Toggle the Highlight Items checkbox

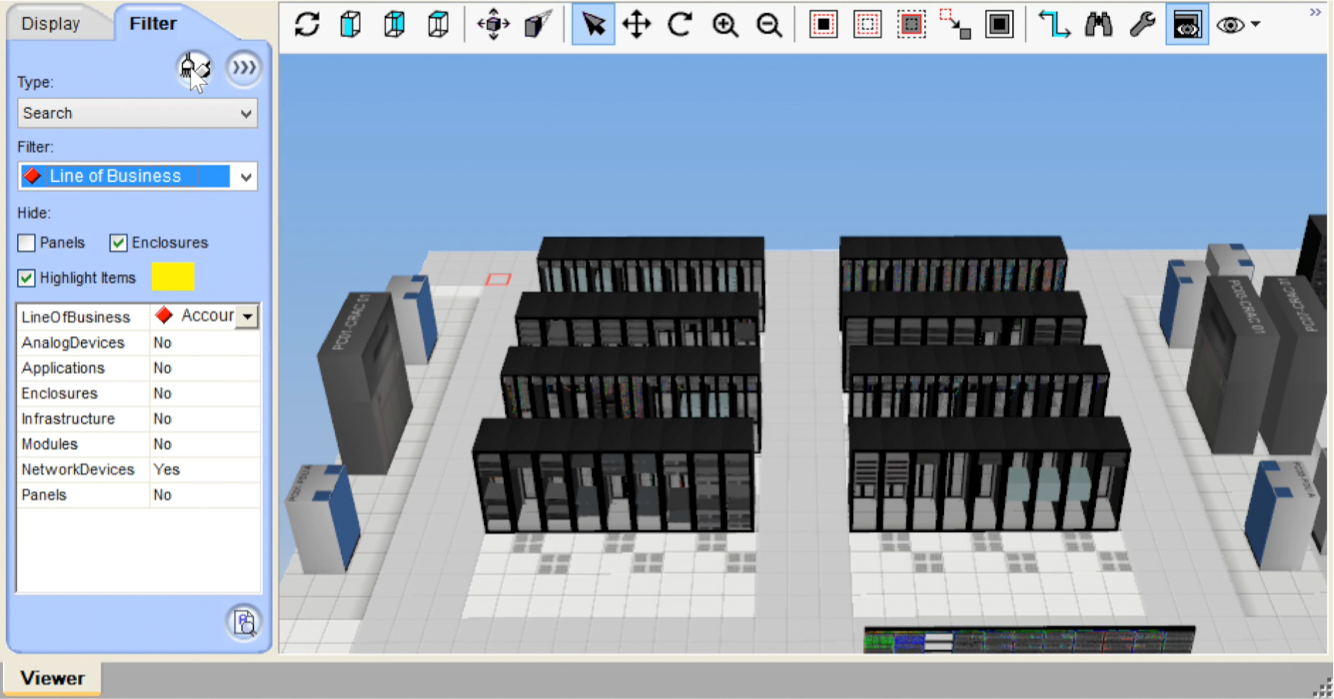click(27, 278)
